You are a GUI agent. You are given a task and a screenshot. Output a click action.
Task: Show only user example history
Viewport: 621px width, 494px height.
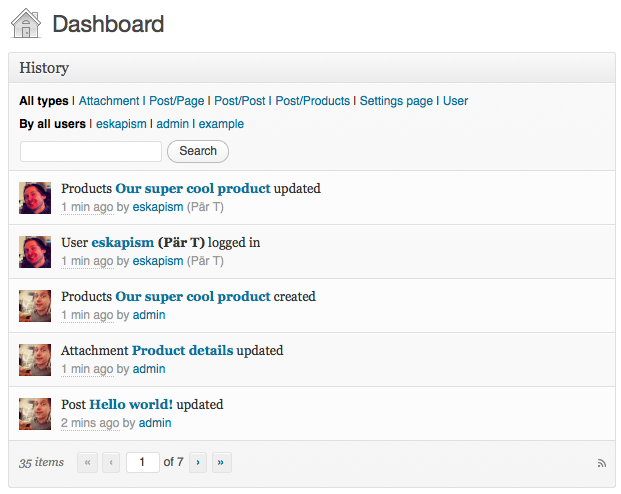(221, 124)
